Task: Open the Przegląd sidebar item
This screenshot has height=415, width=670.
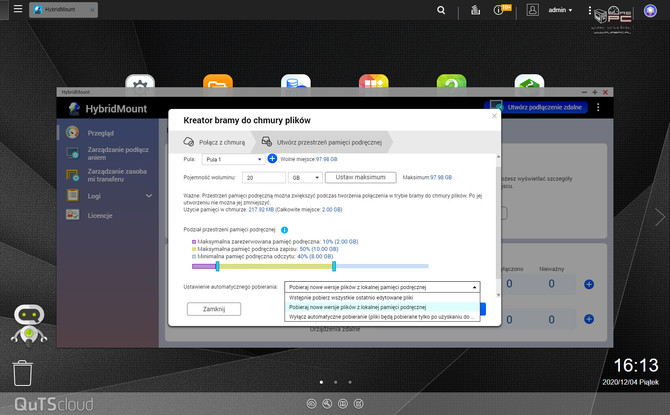Action: point(108,133)
